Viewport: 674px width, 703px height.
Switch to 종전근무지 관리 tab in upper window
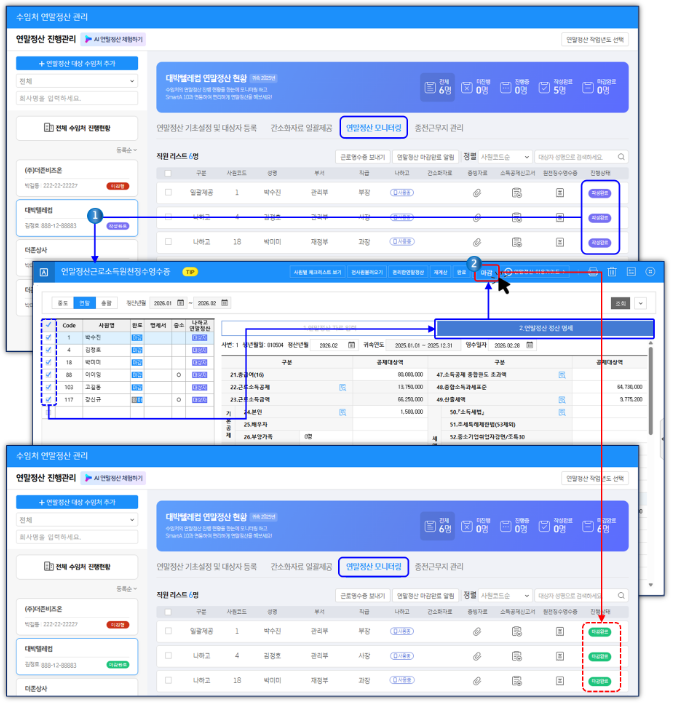pos(439,128)
